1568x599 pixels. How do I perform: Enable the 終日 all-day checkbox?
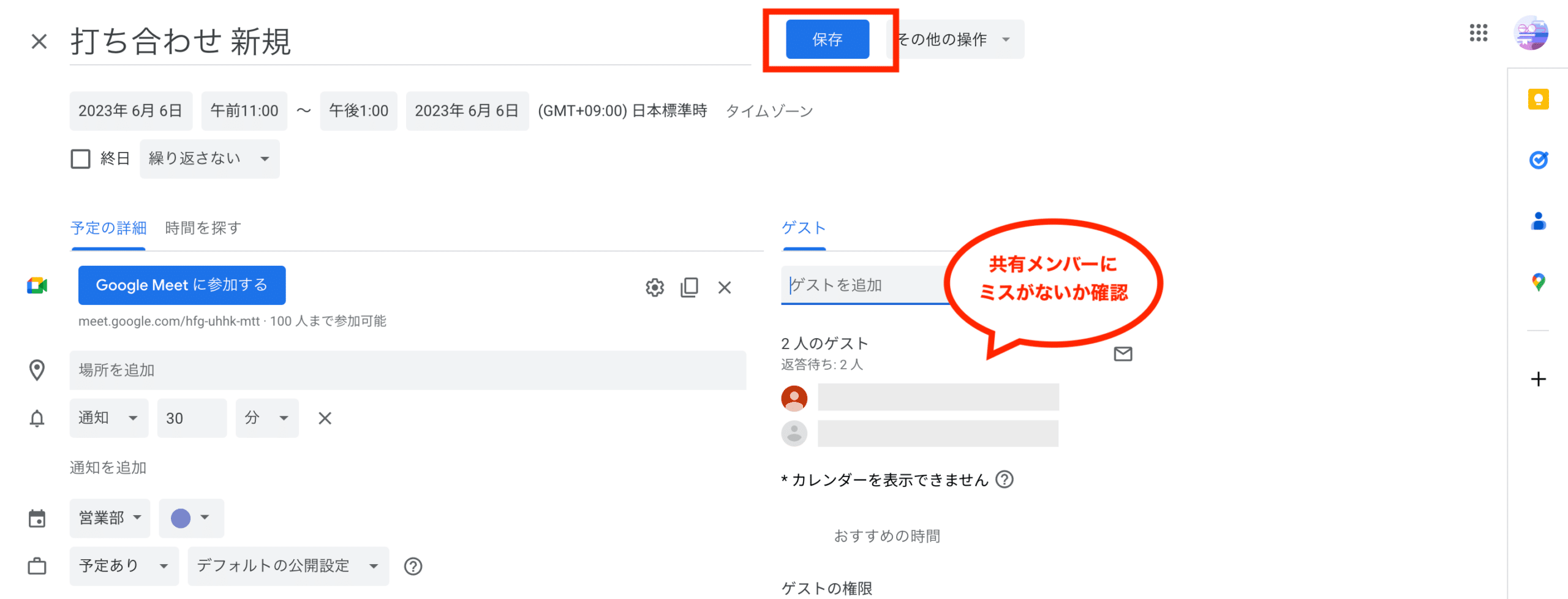click(x=81, y=159)
